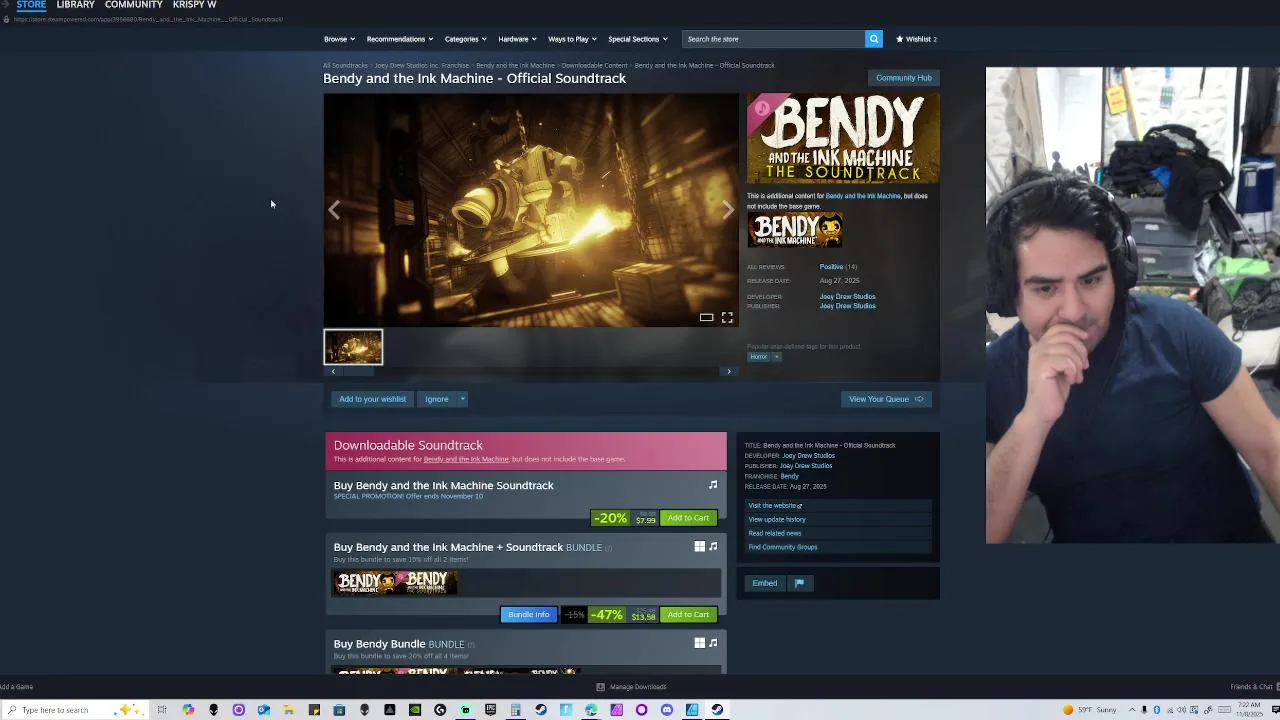Open the Windows notification center icon
The height and width of the screenshot is (720, 1280).
pyautogui.click(x=1275, y=709)
